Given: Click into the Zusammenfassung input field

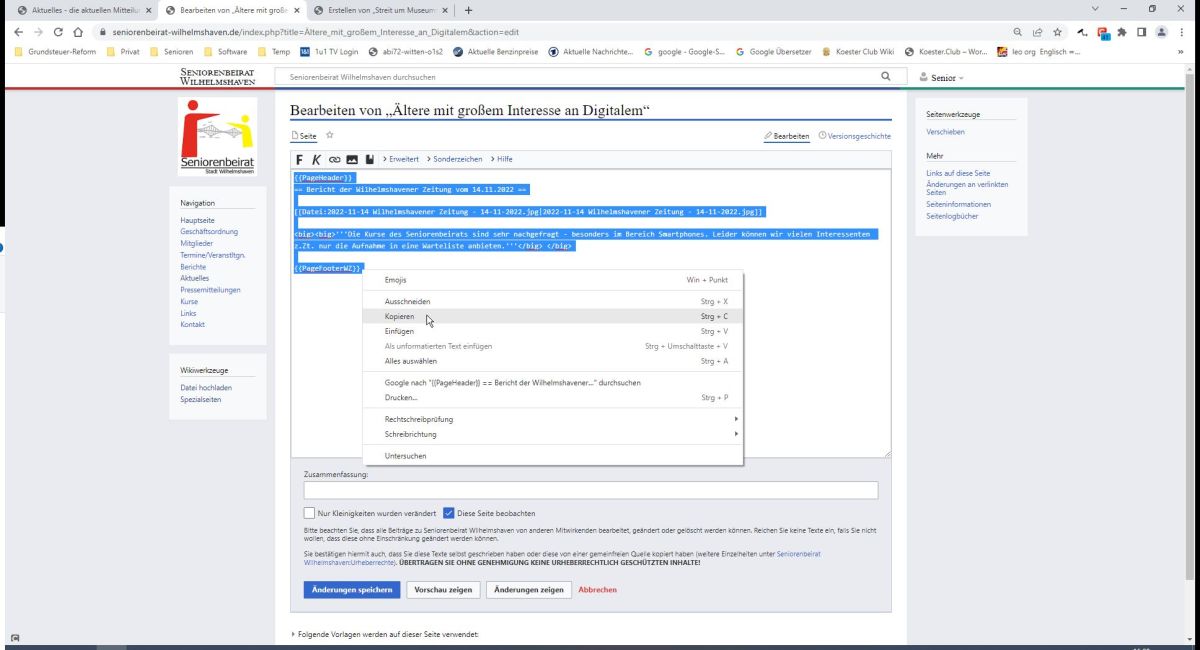Looking at the screenshot, I should [590, 490].
